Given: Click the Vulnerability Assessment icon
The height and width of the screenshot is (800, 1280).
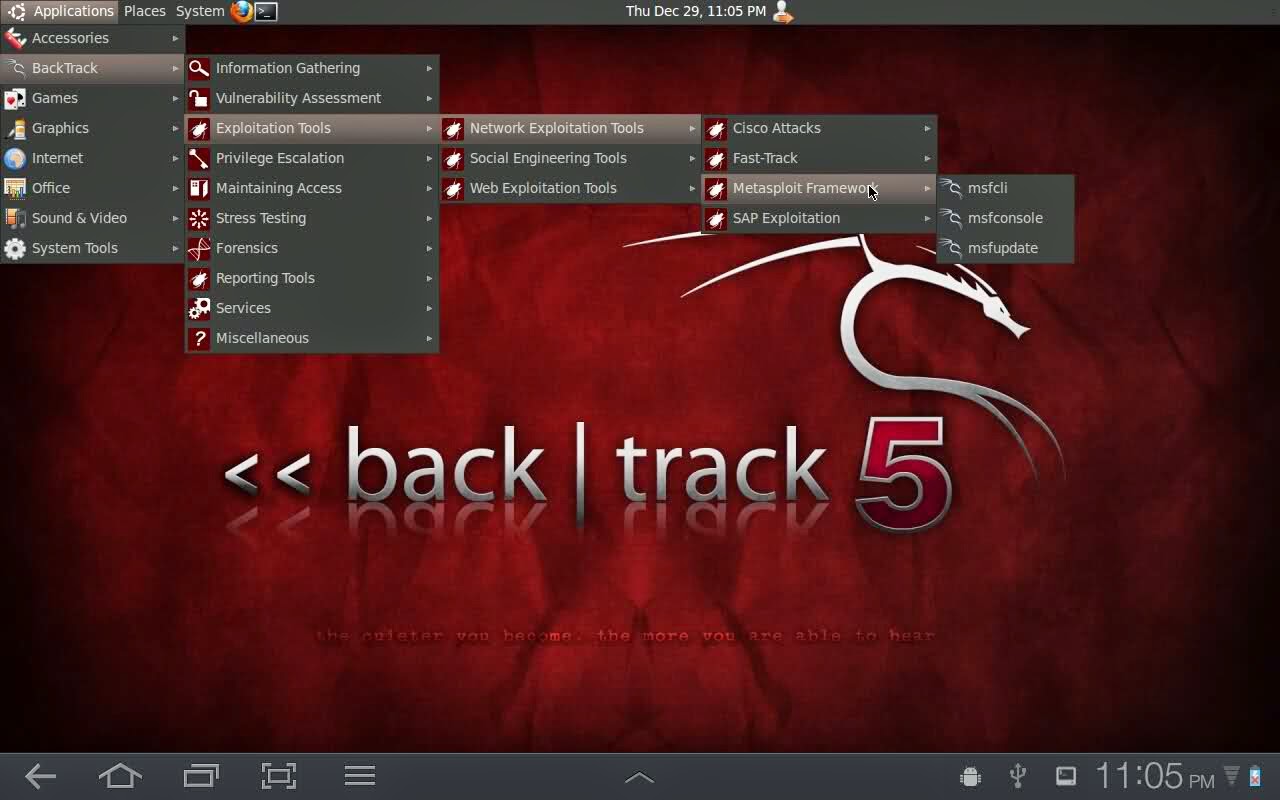Looking at the screenshot, I should click(199, 98).
